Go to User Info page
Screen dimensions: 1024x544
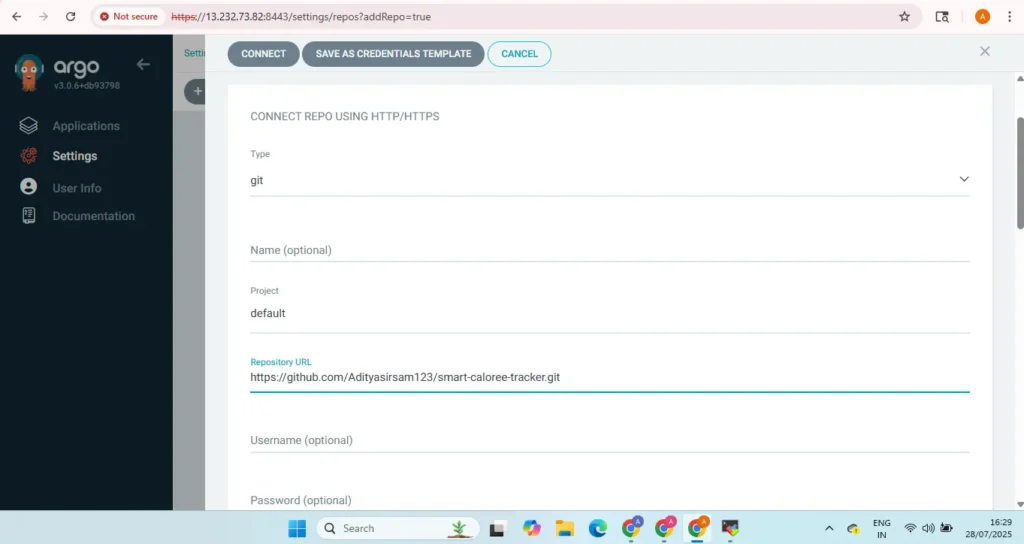coord(76,188)
